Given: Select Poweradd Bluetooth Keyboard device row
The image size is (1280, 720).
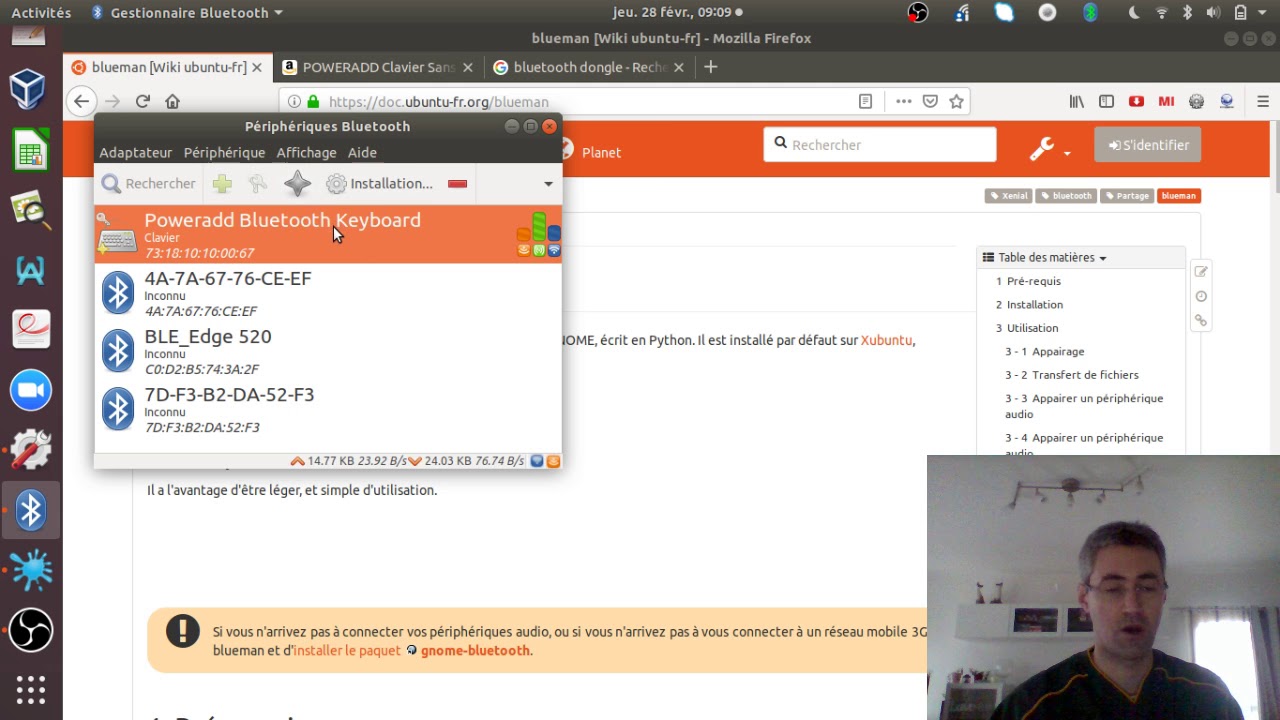Looking at the screenshot, I should [x=328, y=235].
